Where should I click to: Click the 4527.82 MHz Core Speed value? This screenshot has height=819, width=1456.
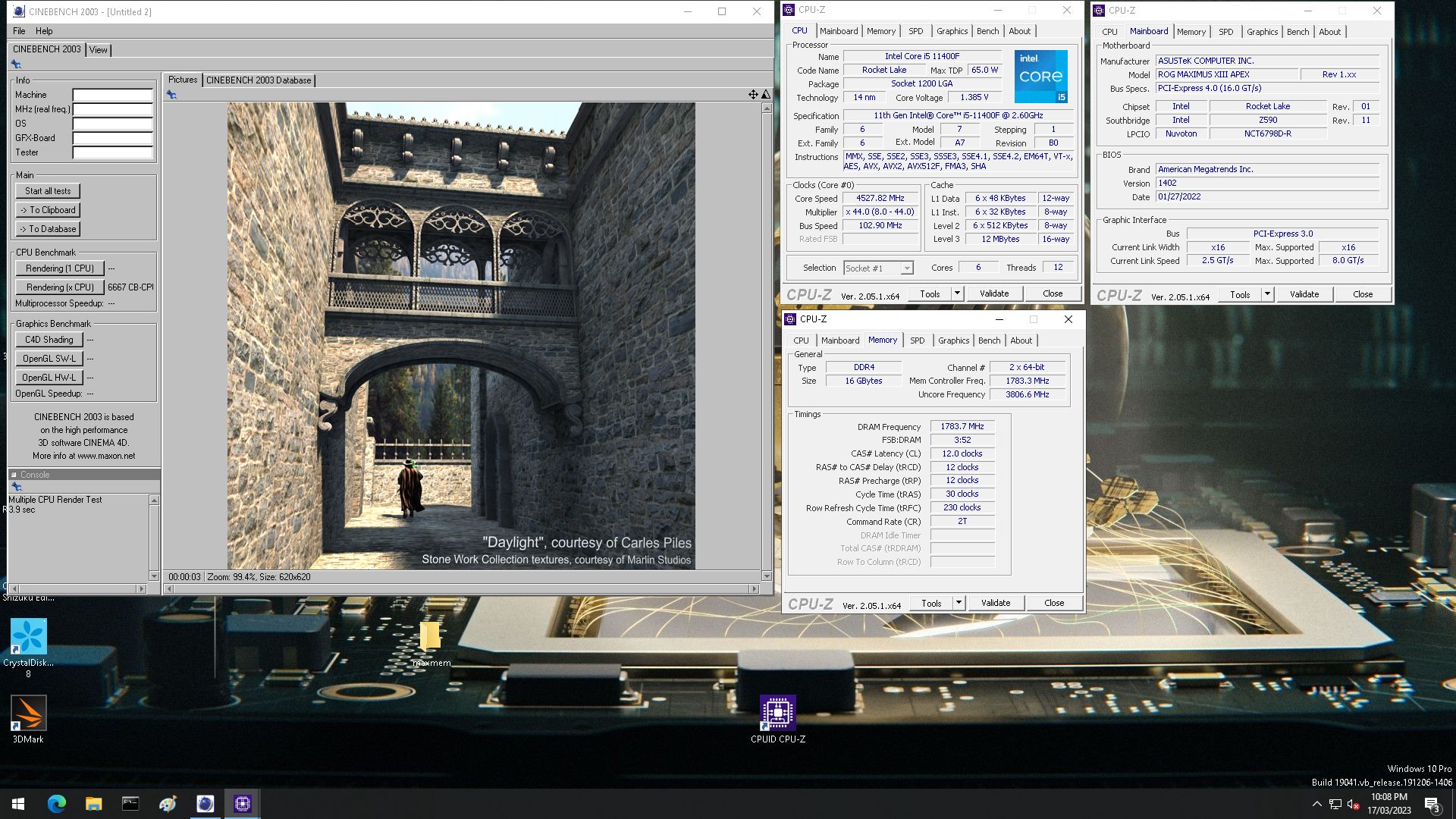point(880,198)
